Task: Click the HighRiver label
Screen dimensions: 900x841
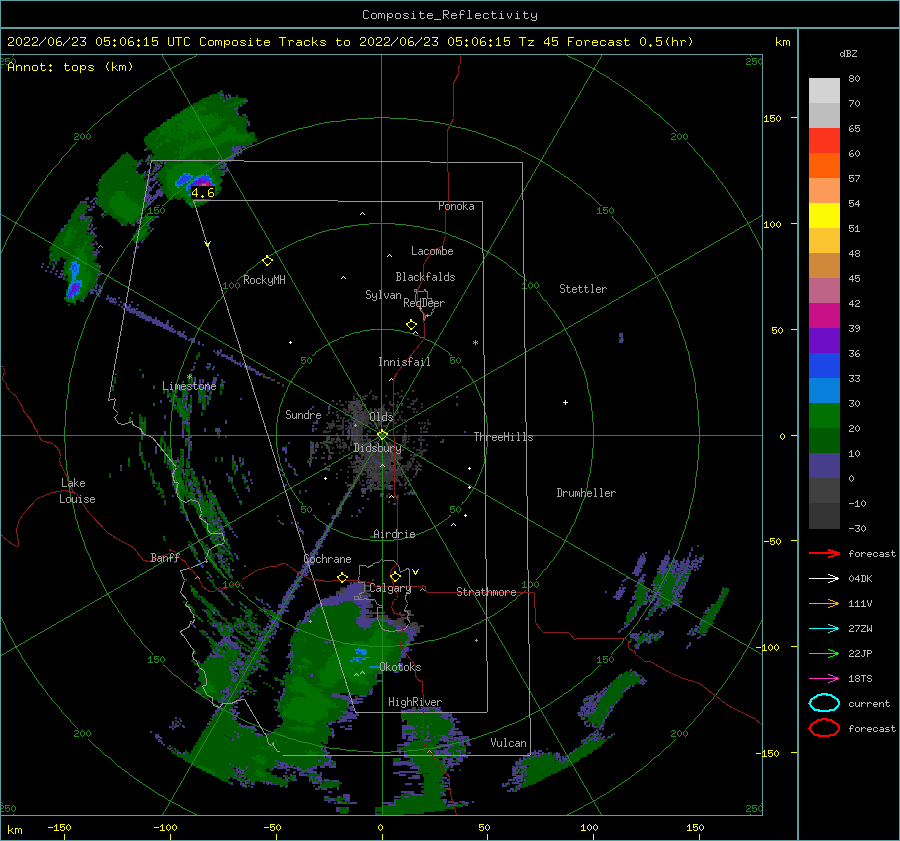Action: tap(415, 702)
